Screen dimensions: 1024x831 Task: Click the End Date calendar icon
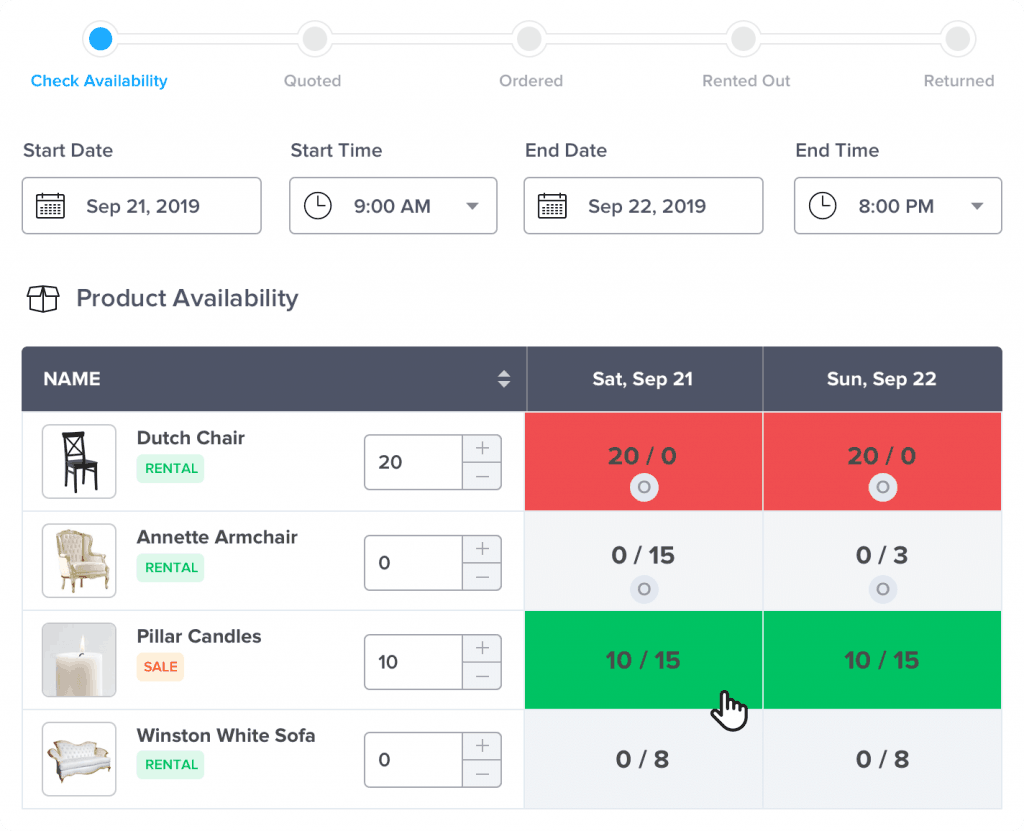550,205
